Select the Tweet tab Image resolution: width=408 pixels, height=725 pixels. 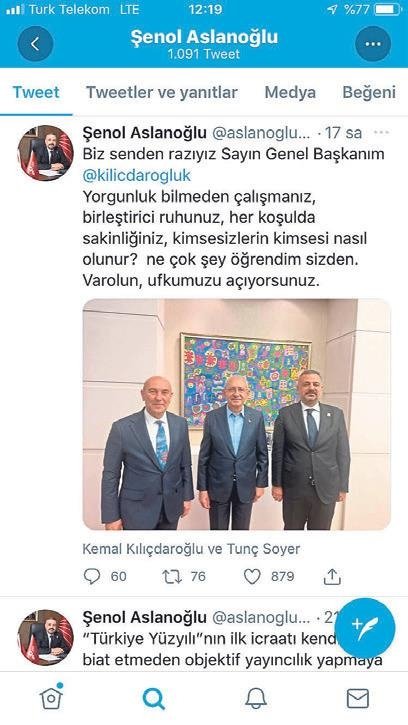(x=36, y=92)
